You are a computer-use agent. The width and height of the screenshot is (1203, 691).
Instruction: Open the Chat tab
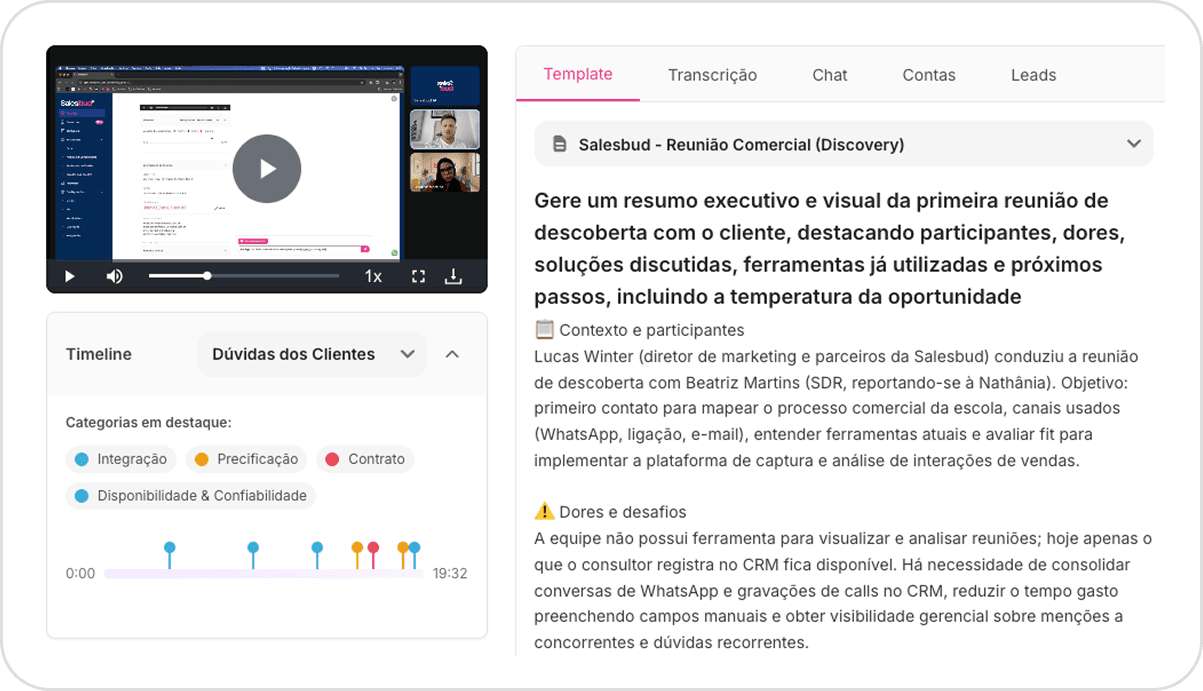[x=830, y=75]
